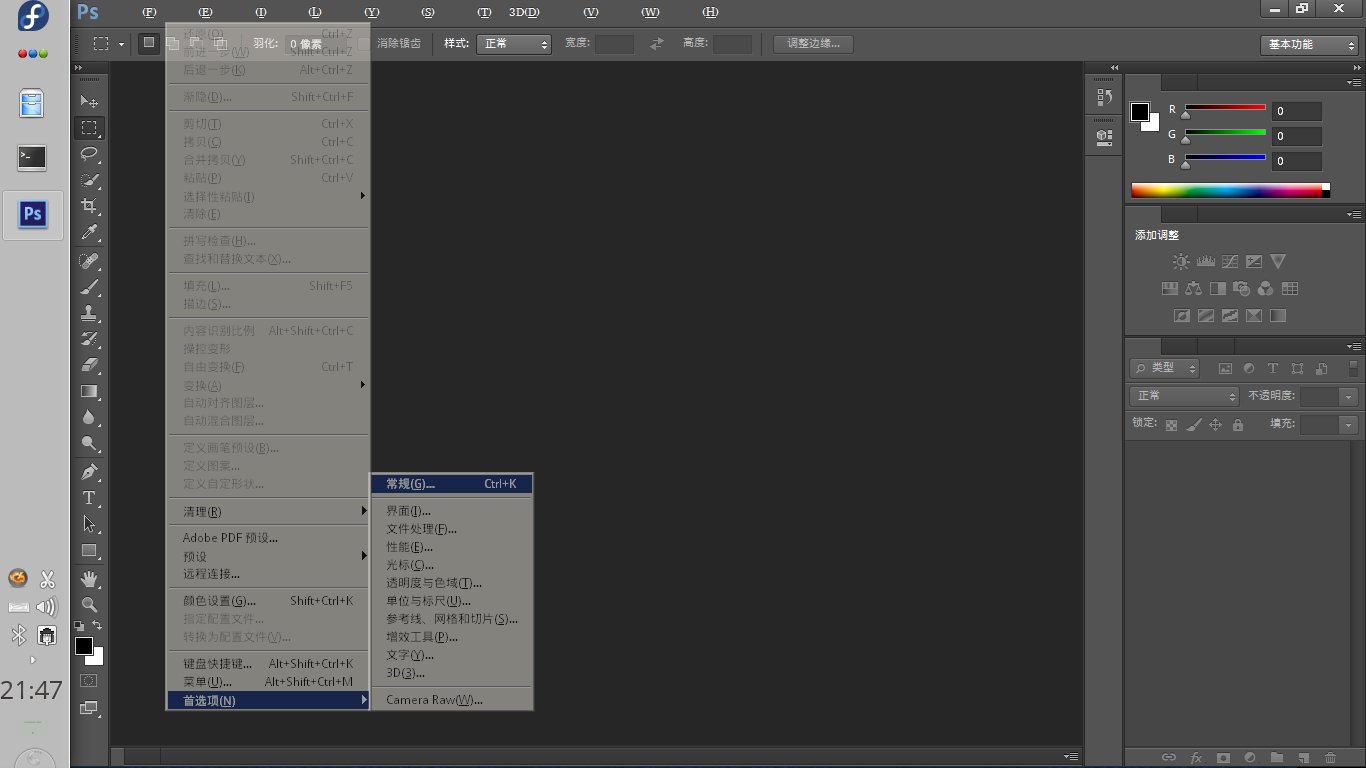The image size is (1366, 768).
Task: Reset default foreground and background colors
Action: pyautogui.click(x=79, y=626)
